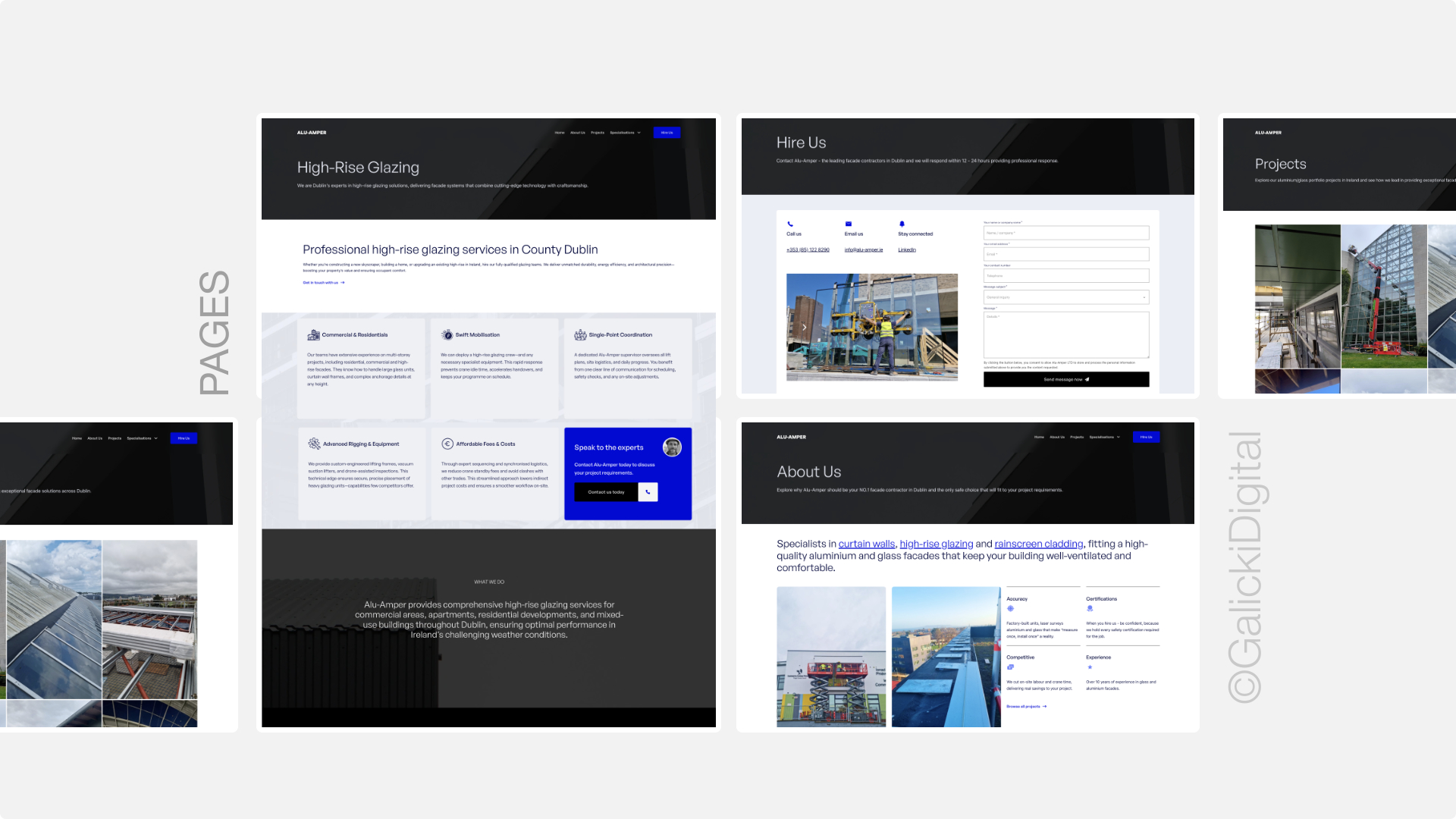The width and height of the screenshot is (1456, 819).
Task: Expand Specialisations dropdown on the bottom-left page
Action: [142, 438]
